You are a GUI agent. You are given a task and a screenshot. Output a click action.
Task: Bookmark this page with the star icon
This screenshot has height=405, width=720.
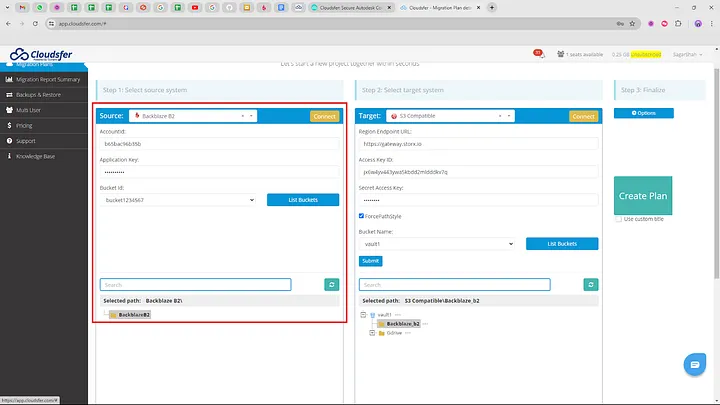click(632, 23)
